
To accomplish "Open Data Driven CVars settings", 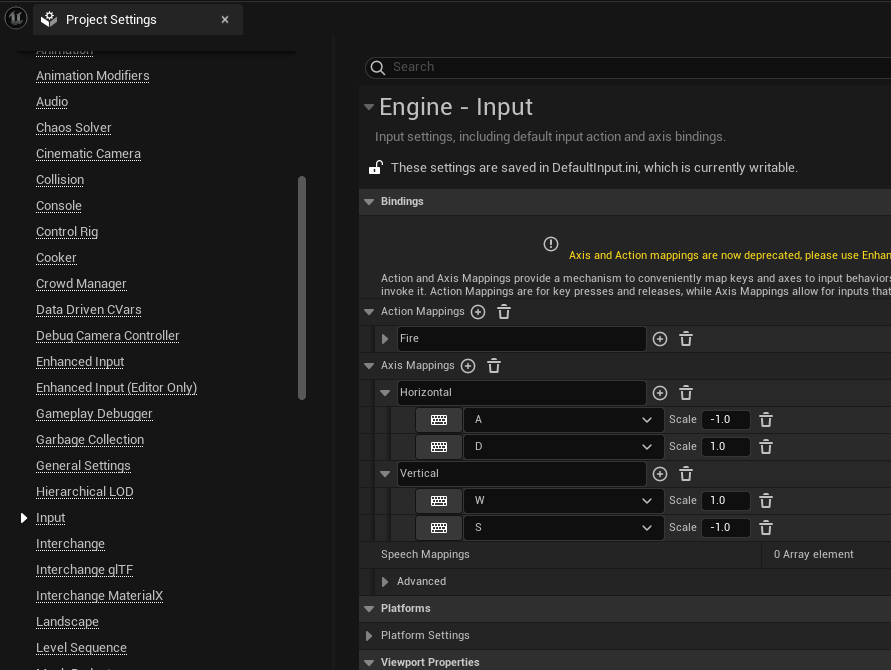I will (89, 310).
